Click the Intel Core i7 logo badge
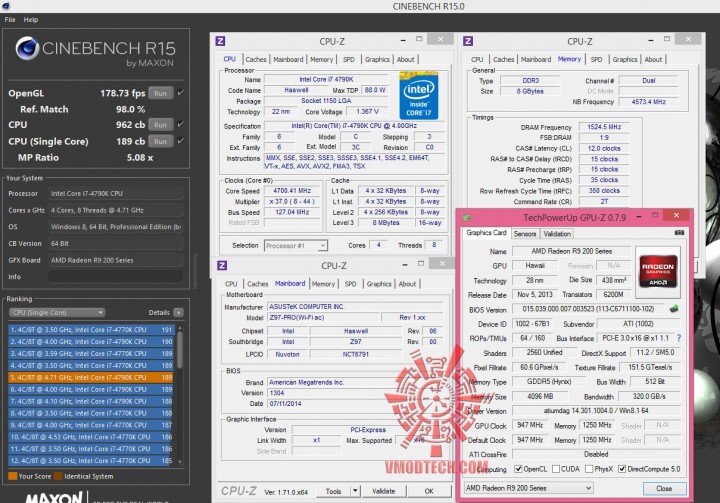The height and width of the screenshot is (503, 720). (x=419, y=96)
